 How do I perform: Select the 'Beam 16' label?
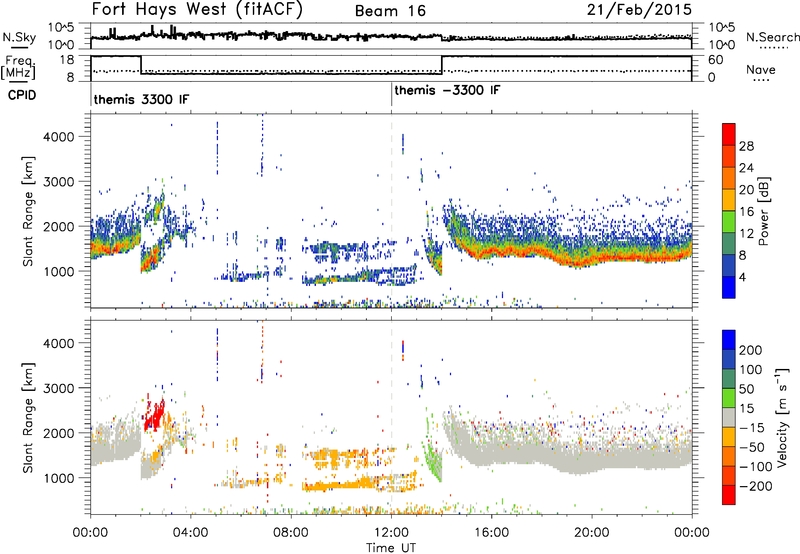(x=390, y=11)
